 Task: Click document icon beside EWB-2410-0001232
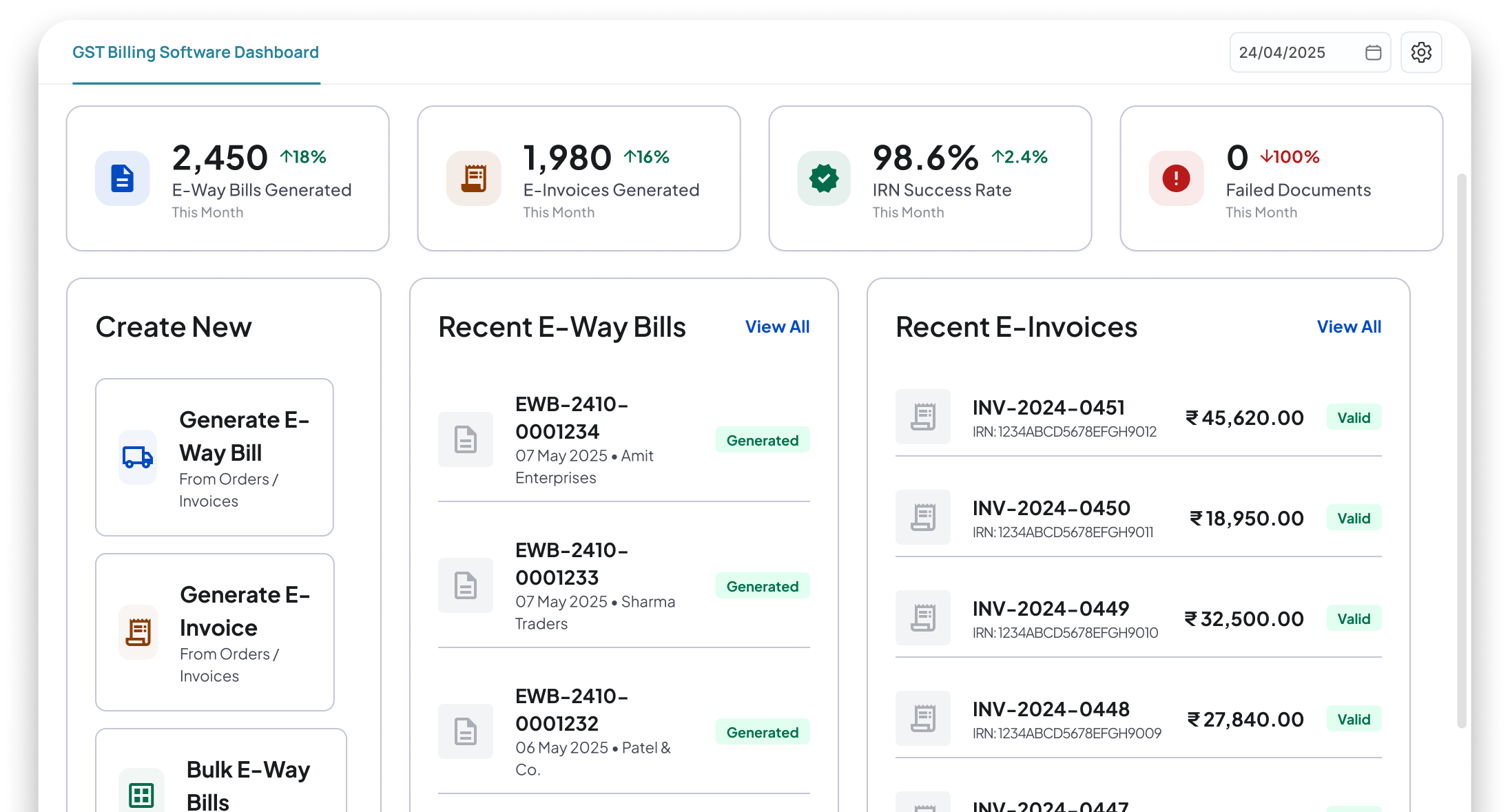[466, 731]
